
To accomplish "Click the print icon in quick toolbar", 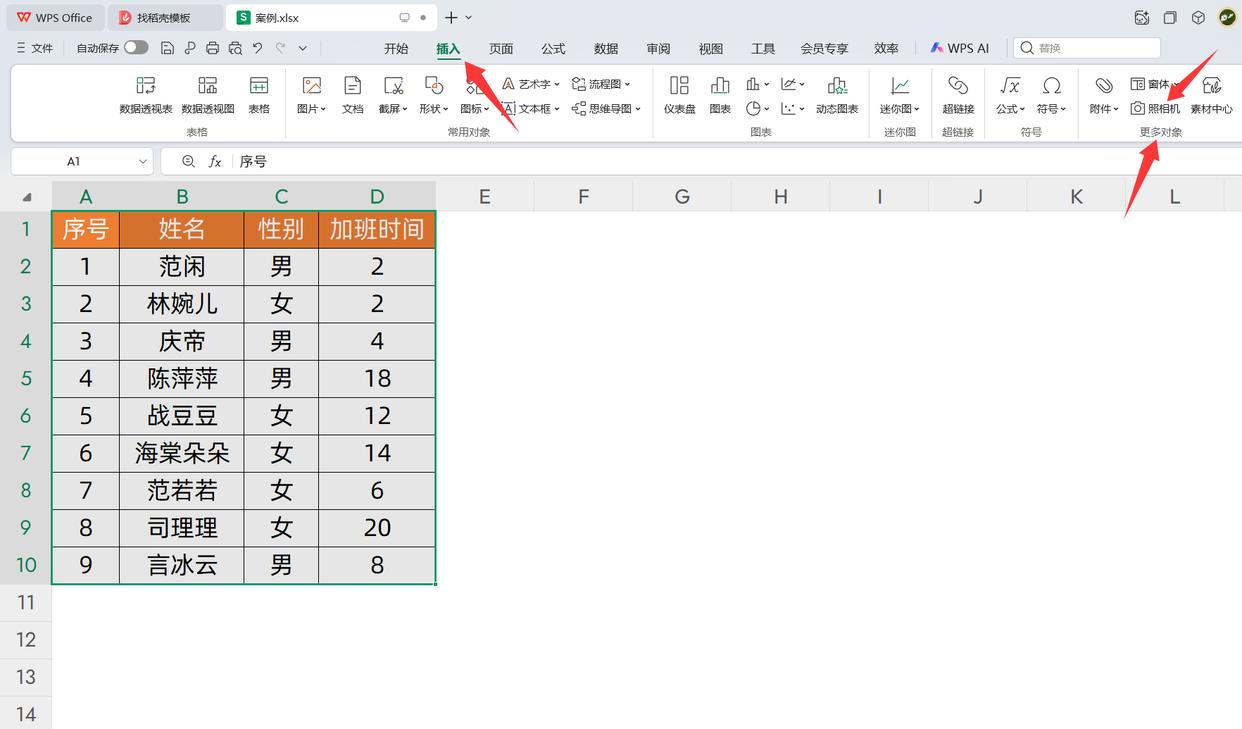I will [x=212, y=48].
